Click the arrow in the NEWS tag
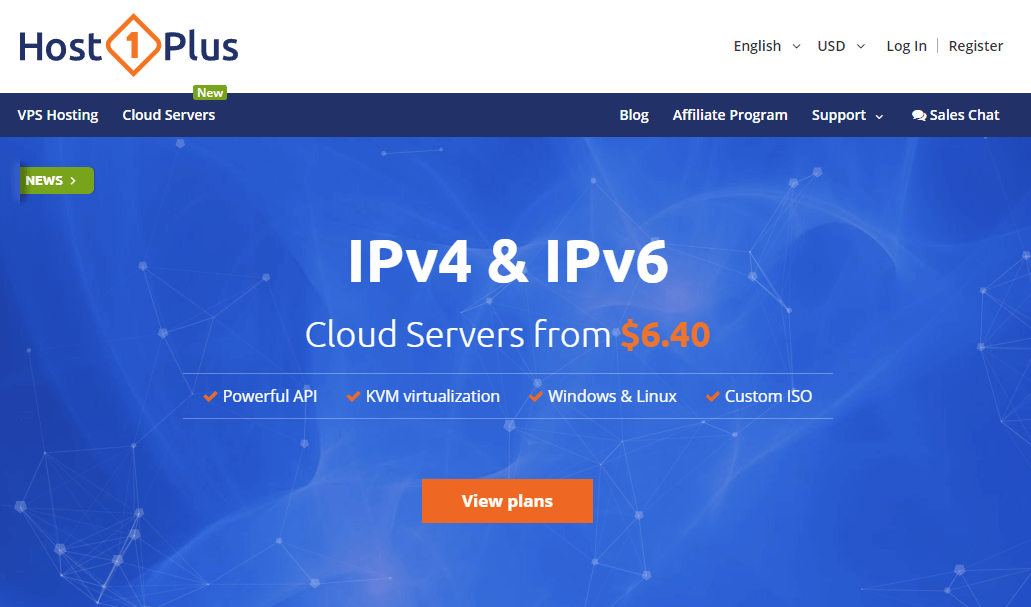 click(x=73, y=181)
